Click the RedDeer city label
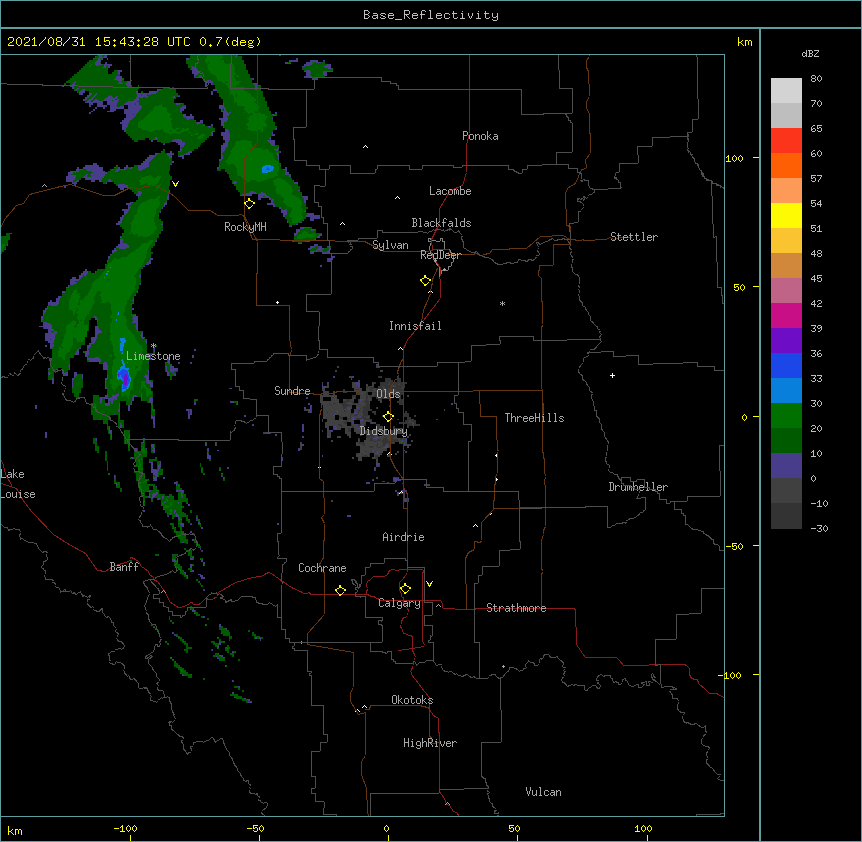Image resolution: width=862 pixels, height=842 pixels. click(x=440, y=255)
